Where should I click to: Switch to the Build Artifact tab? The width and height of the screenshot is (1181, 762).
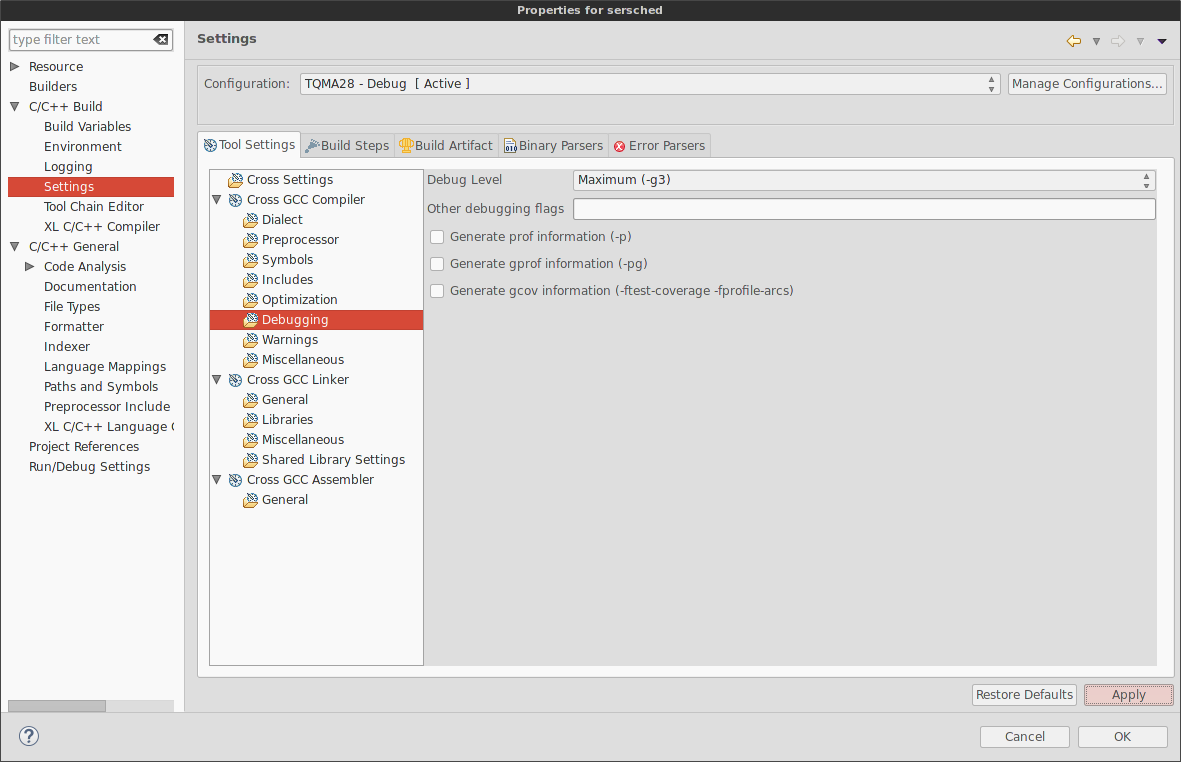(x=446, y=146)
